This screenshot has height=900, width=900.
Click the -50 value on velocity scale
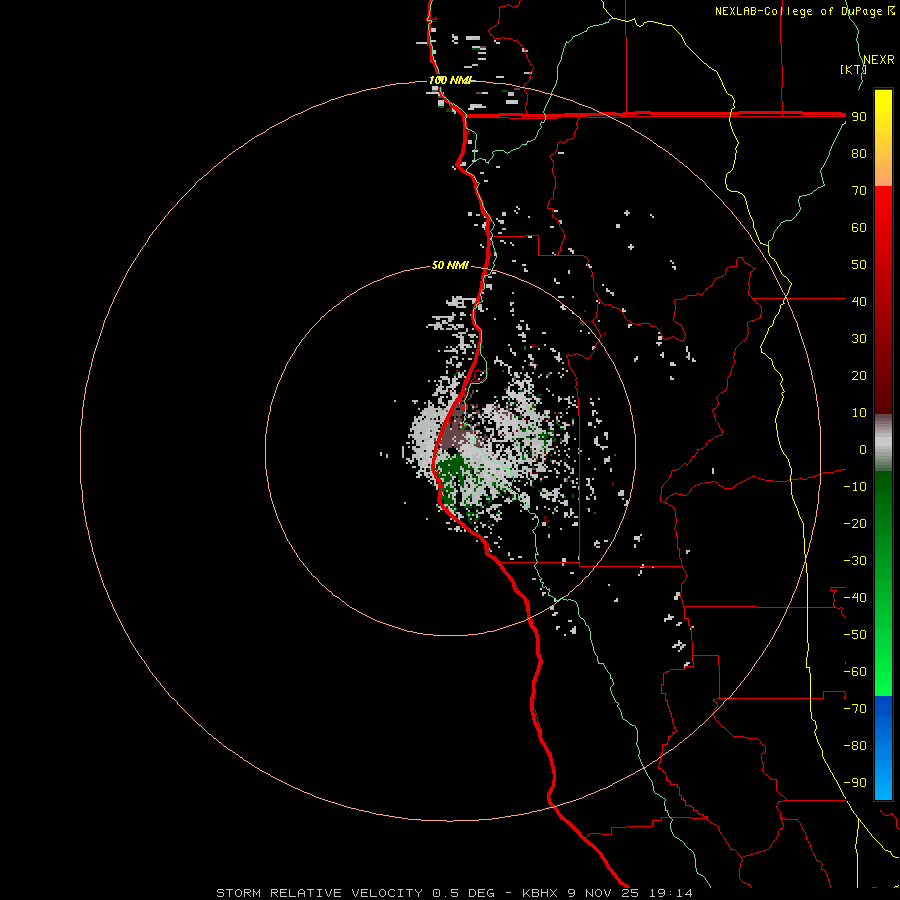coord(855,635)
